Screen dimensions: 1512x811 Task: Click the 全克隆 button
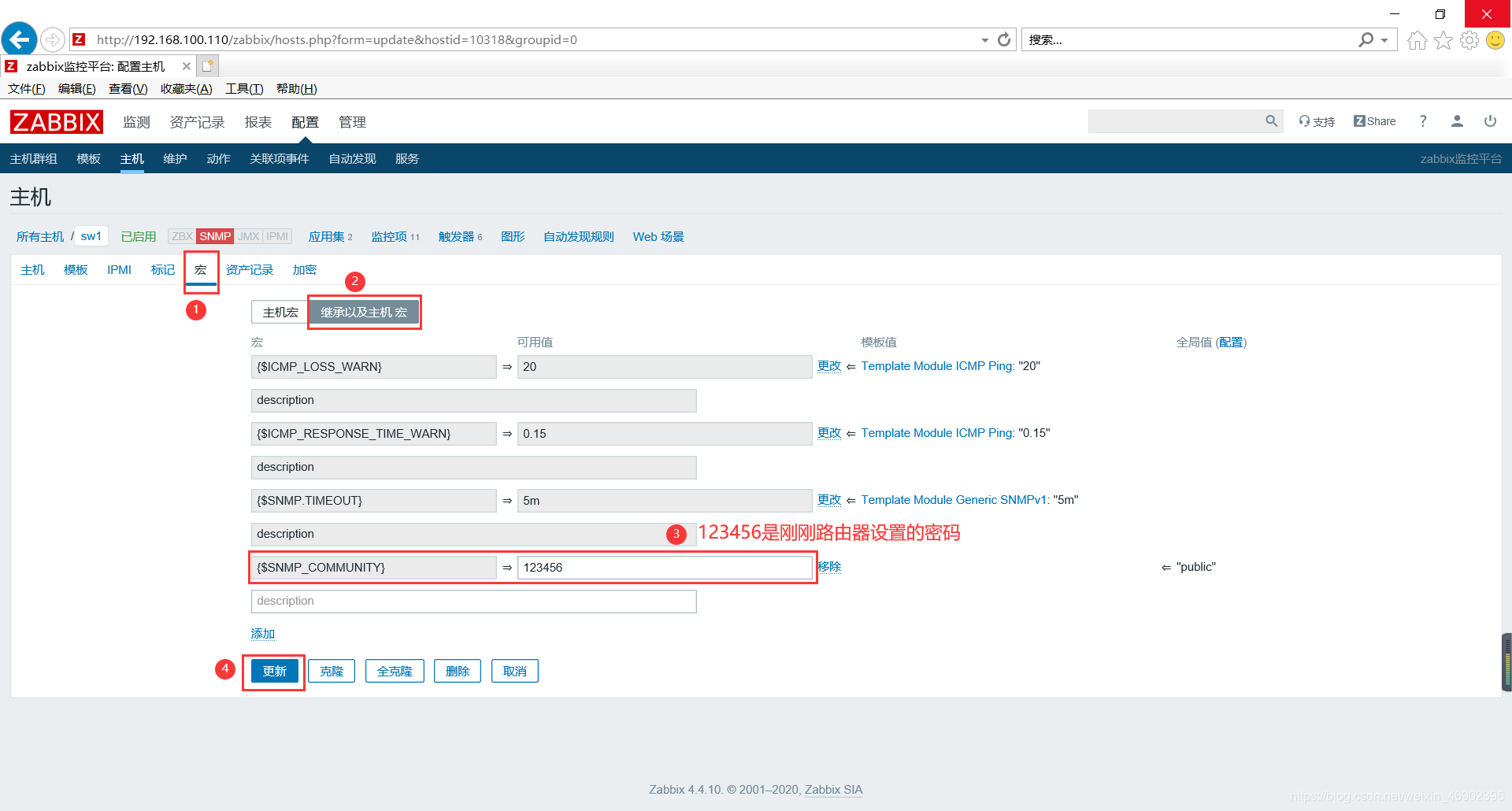[395, 672]
